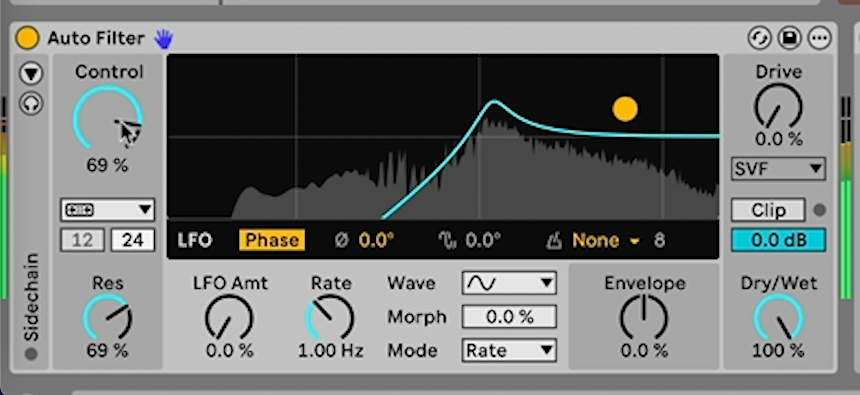Click the Envelope knob

644,318
